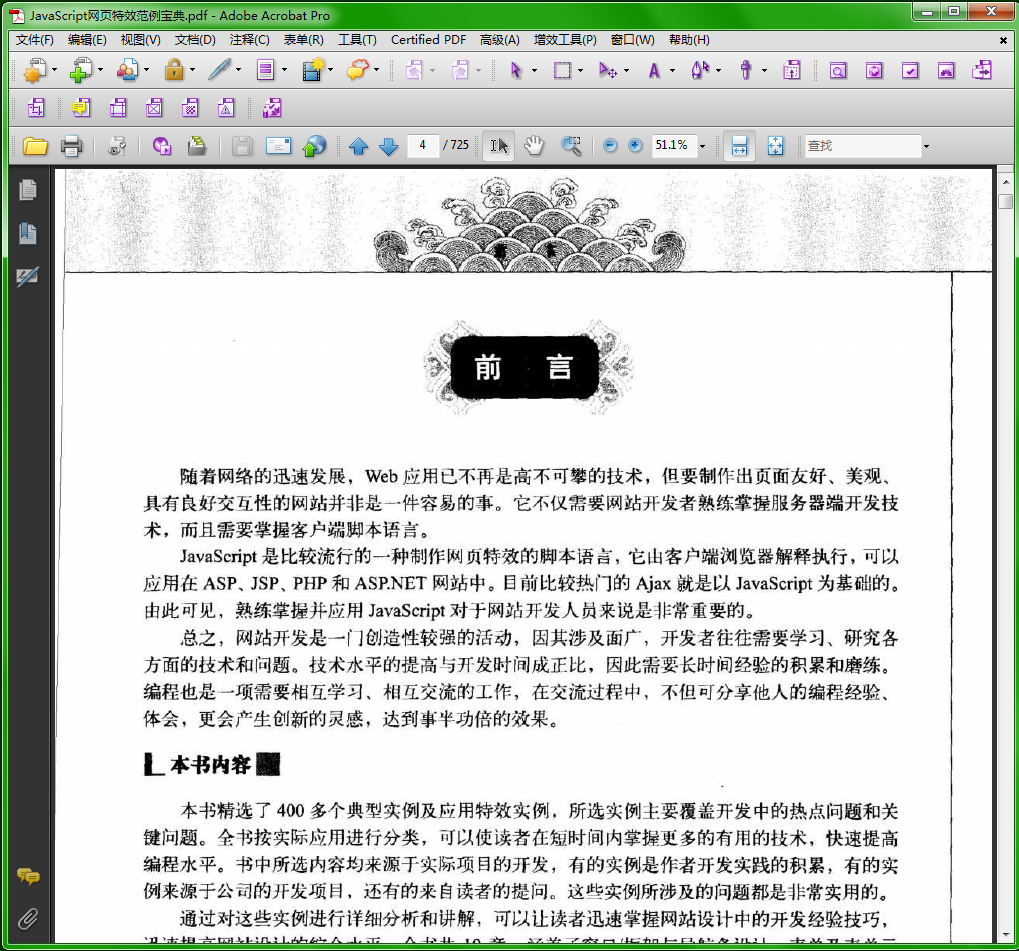The height and width of the screenshot is (951, 1019).
Task: Email the PDF with envelope icon
Action: [x=278, y=146]
